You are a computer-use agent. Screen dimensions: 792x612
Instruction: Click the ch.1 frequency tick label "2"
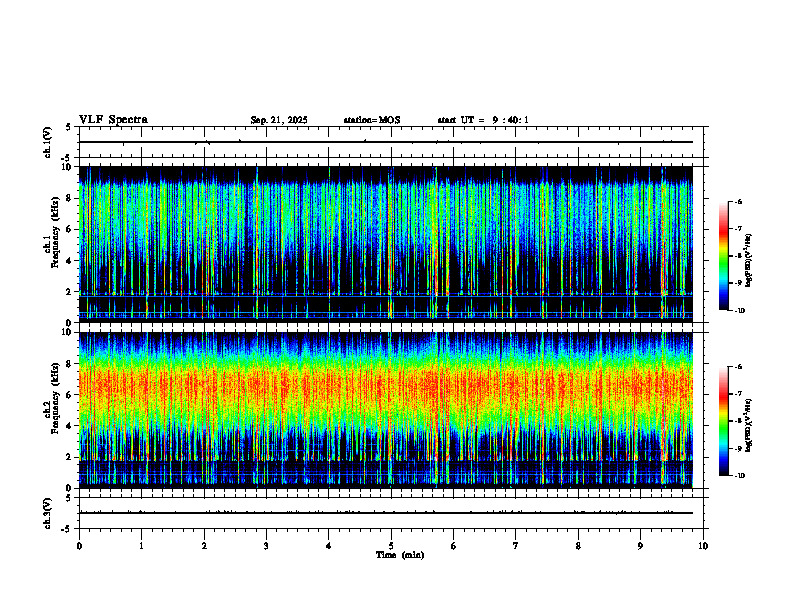point(69,292)
